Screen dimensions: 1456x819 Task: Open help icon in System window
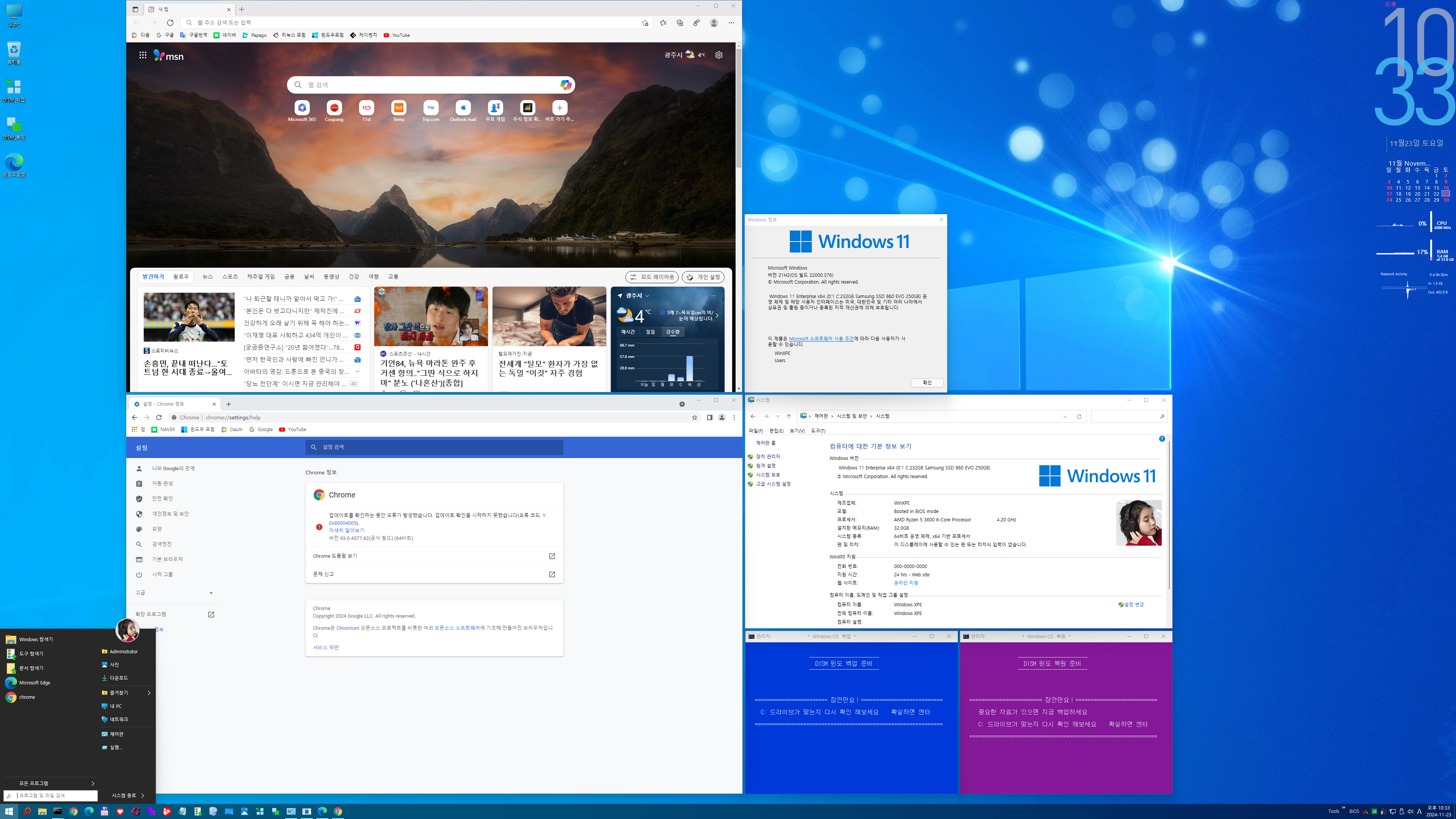pyautogui.click(x=1162, y=439)
